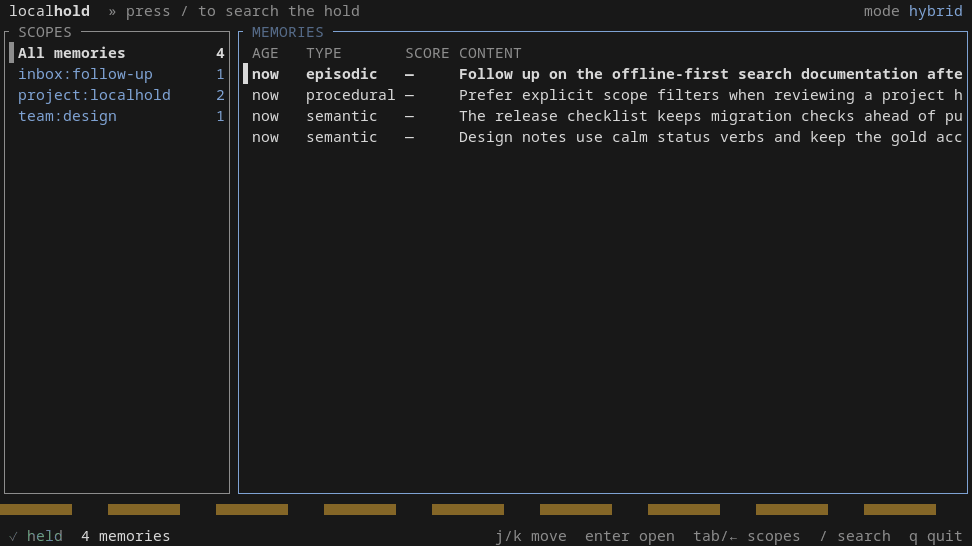Click the AGE column header

pos(265,53)
